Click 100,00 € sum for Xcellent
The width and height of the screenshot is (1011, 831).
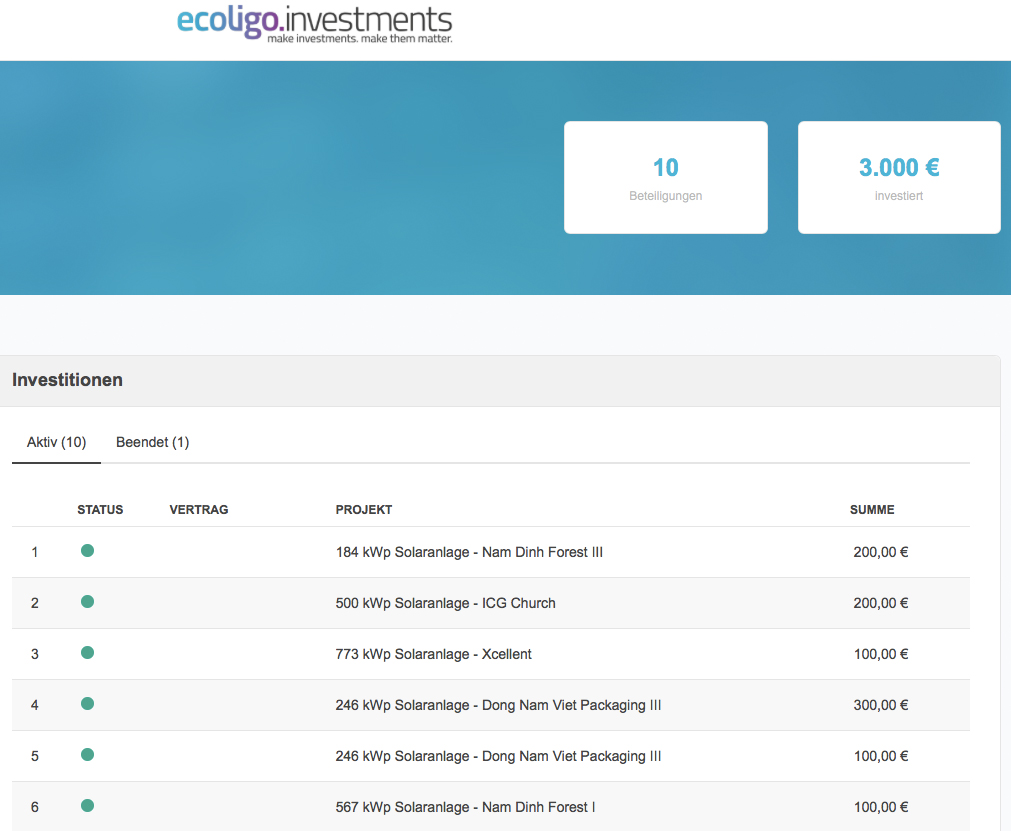(x=881, y=654)
